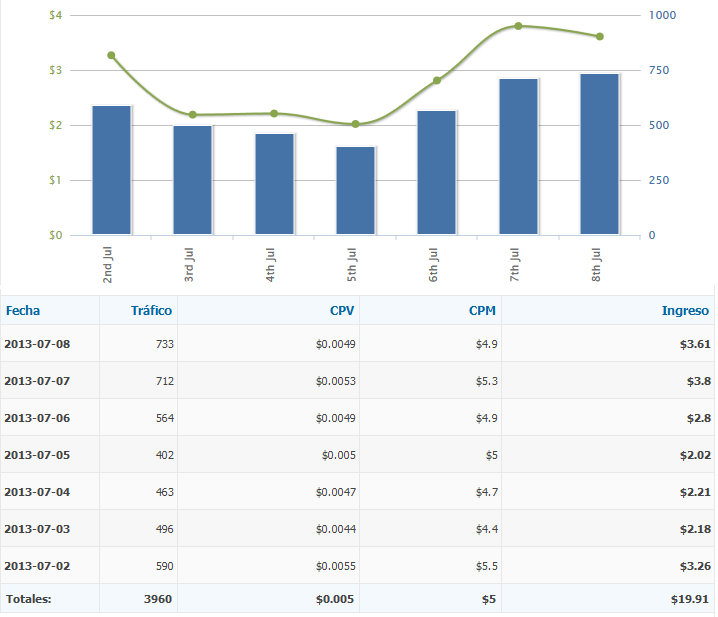Sort table by Fecha column header
This screenshot has width=718, height=617.
click(23, 311)
